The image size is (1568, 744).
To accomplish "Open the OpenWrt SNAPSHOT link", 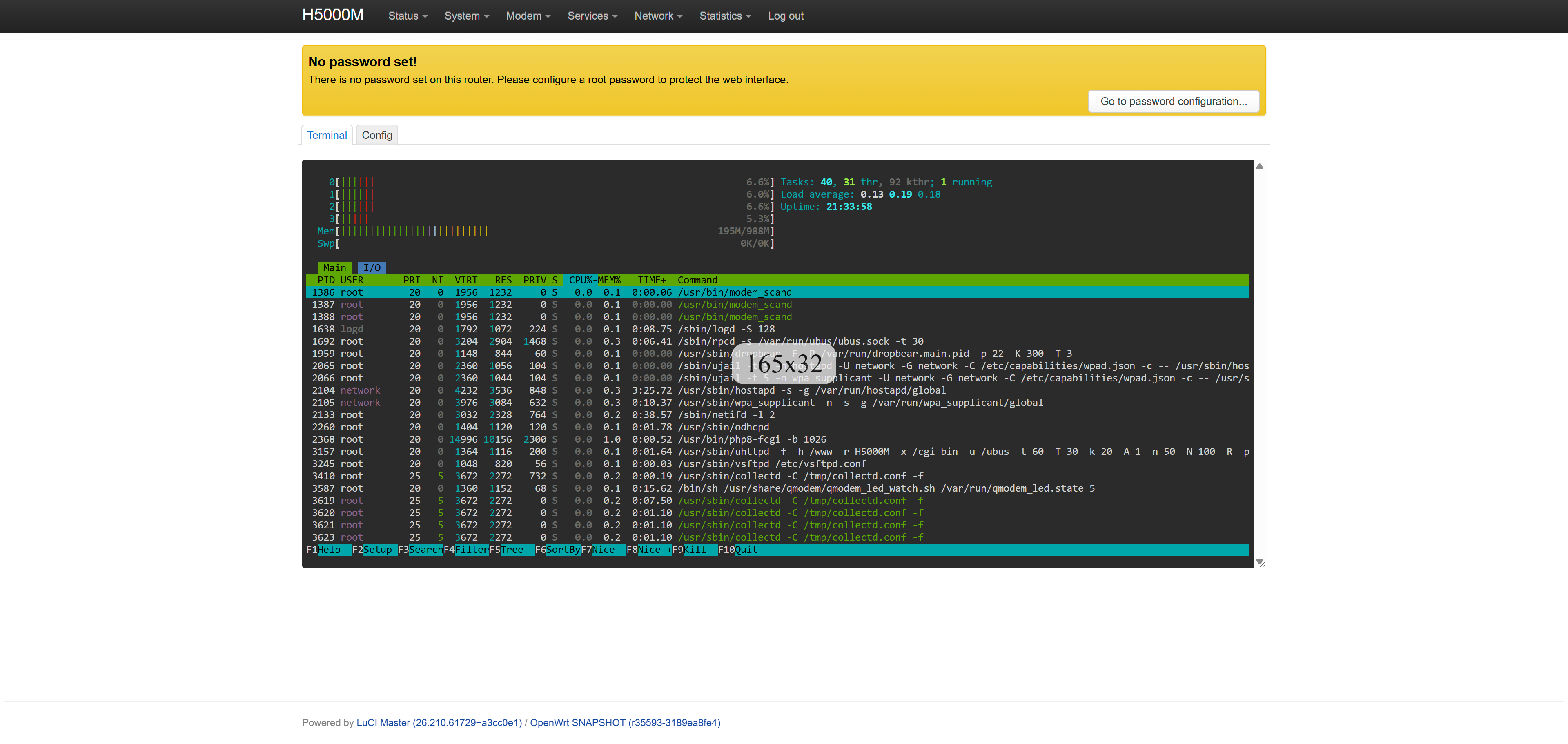I will click(625, 722).
